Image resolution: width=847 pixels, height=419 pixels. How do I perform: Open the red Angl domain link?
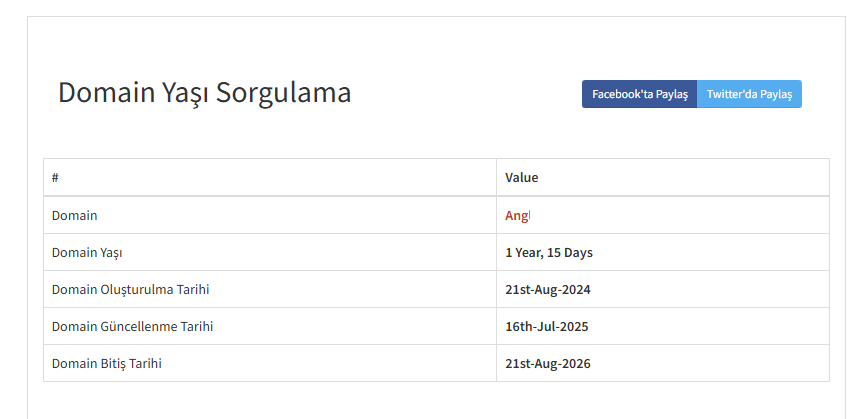coord(517,215)
